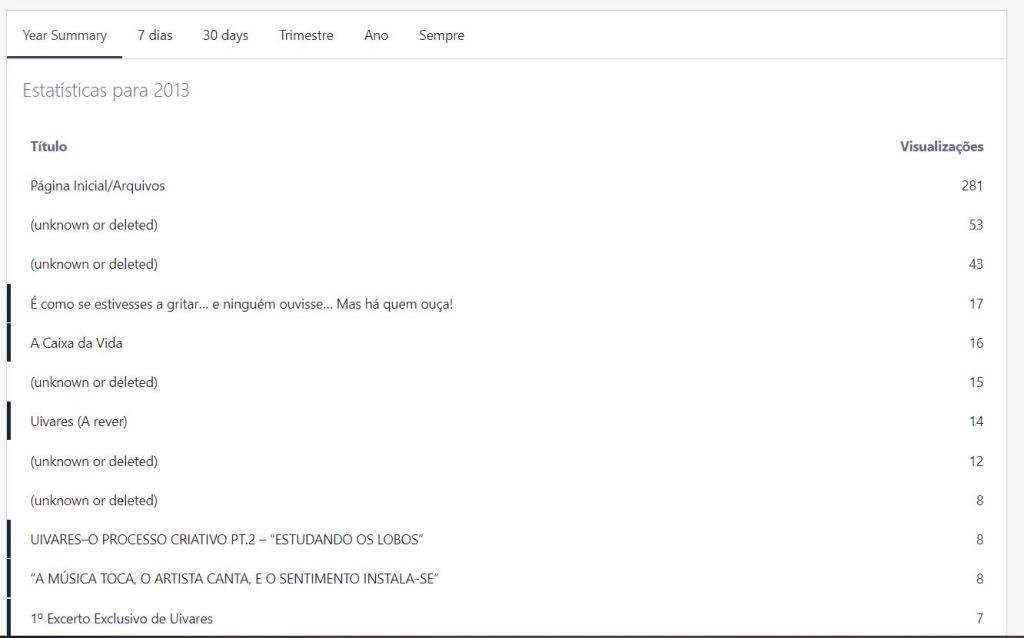Click the Visualizações column header
Viewport: 1024px width, 638px height.
[941, 147]
